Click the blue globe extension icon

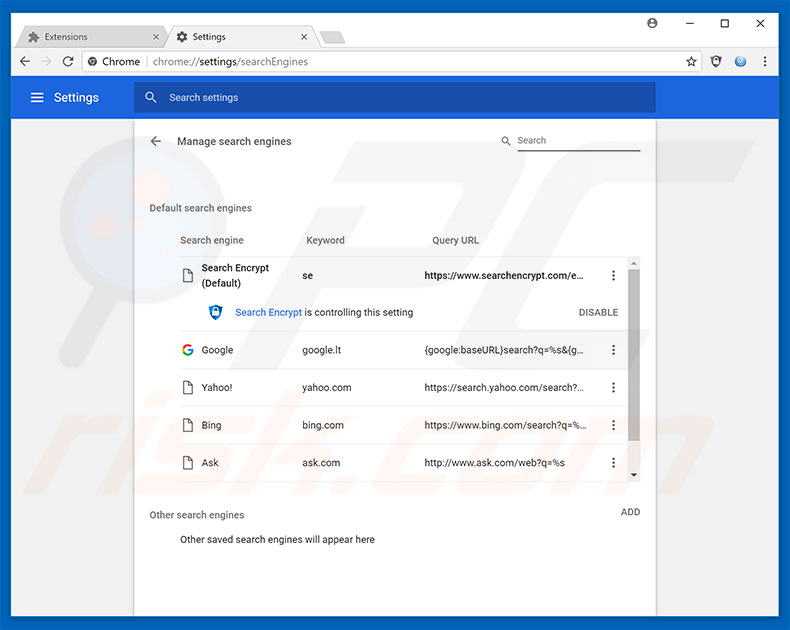pos(740,61)
